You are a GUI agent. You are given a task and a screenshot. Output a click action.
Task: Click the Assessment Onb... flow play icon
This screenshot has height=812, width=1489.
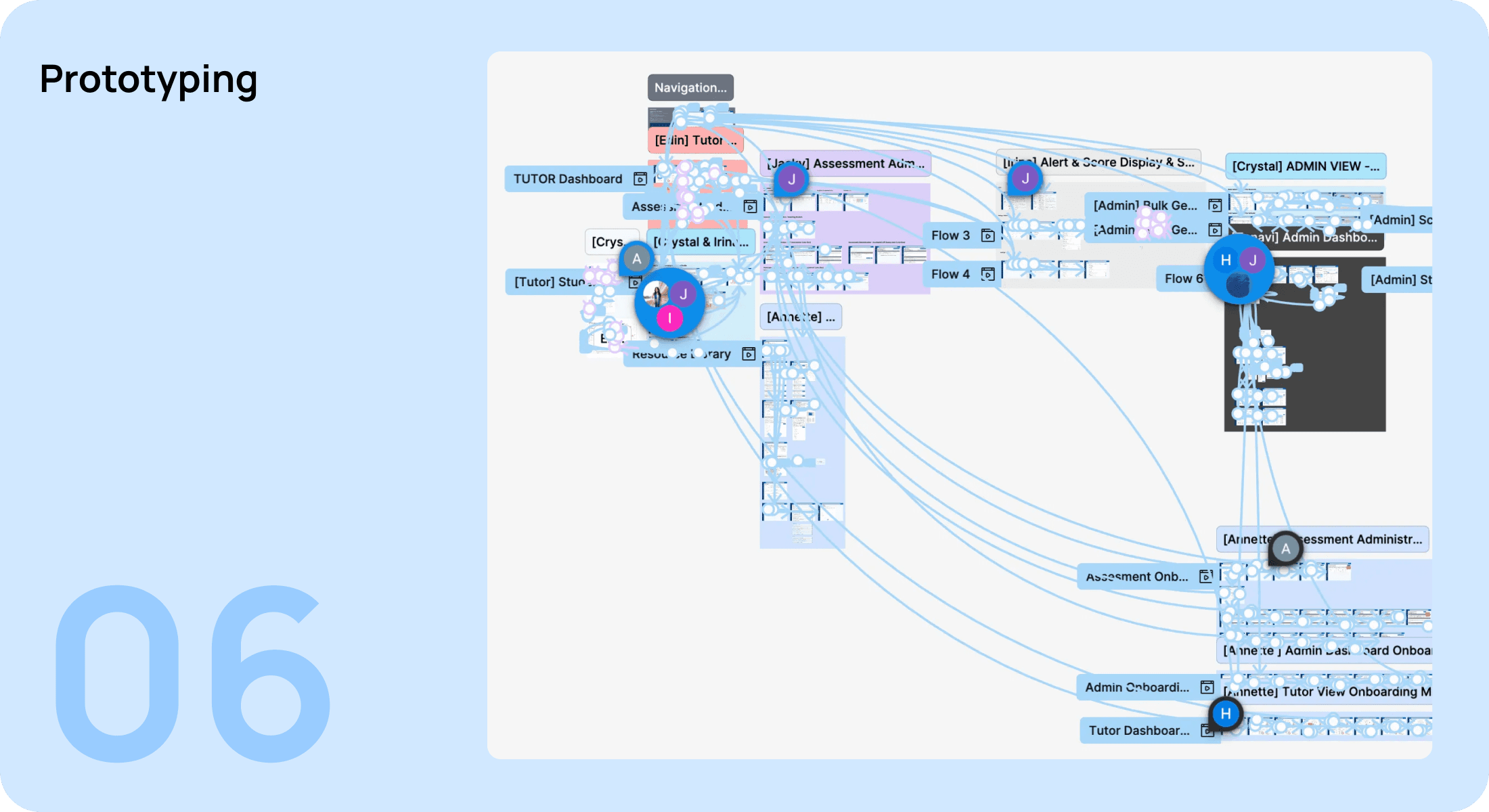click(1205, 577)
